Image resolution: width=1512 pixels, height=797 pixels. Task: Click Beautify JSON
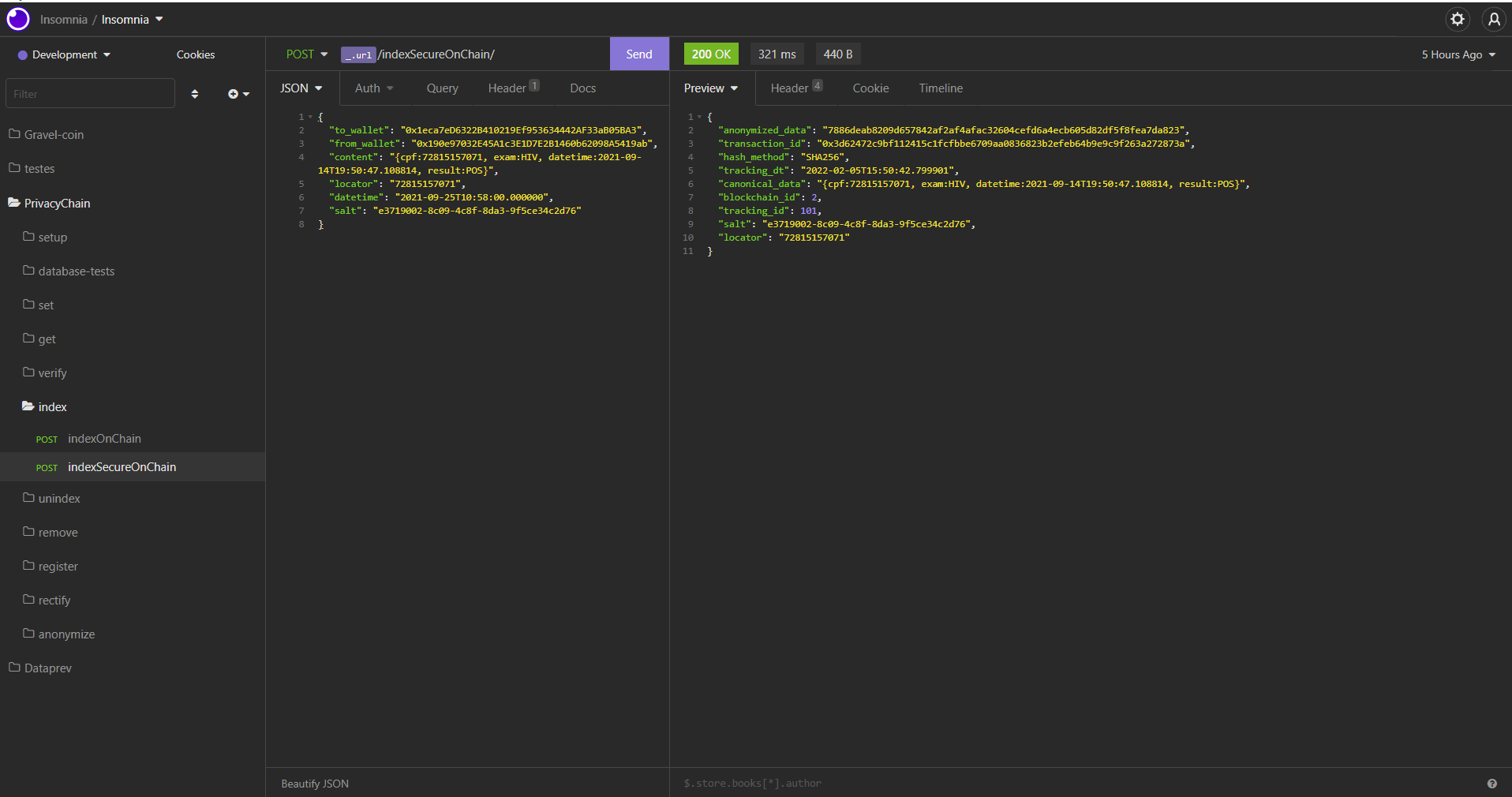click(x=315, y=784)
